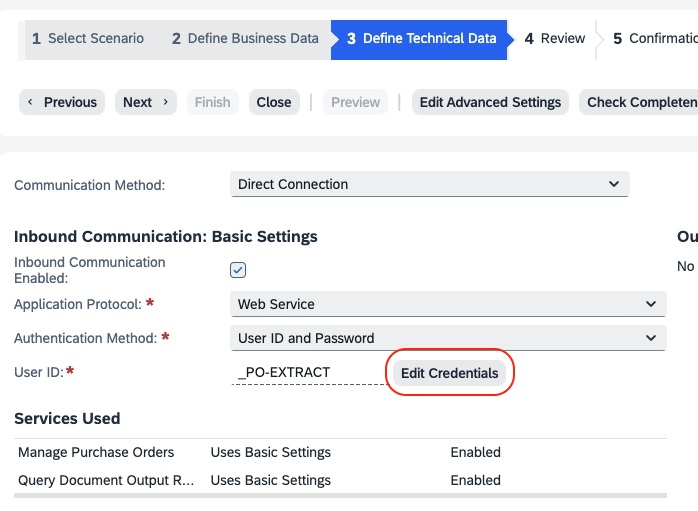
Task: Run Check Completeness
Action: coord(638,102)
